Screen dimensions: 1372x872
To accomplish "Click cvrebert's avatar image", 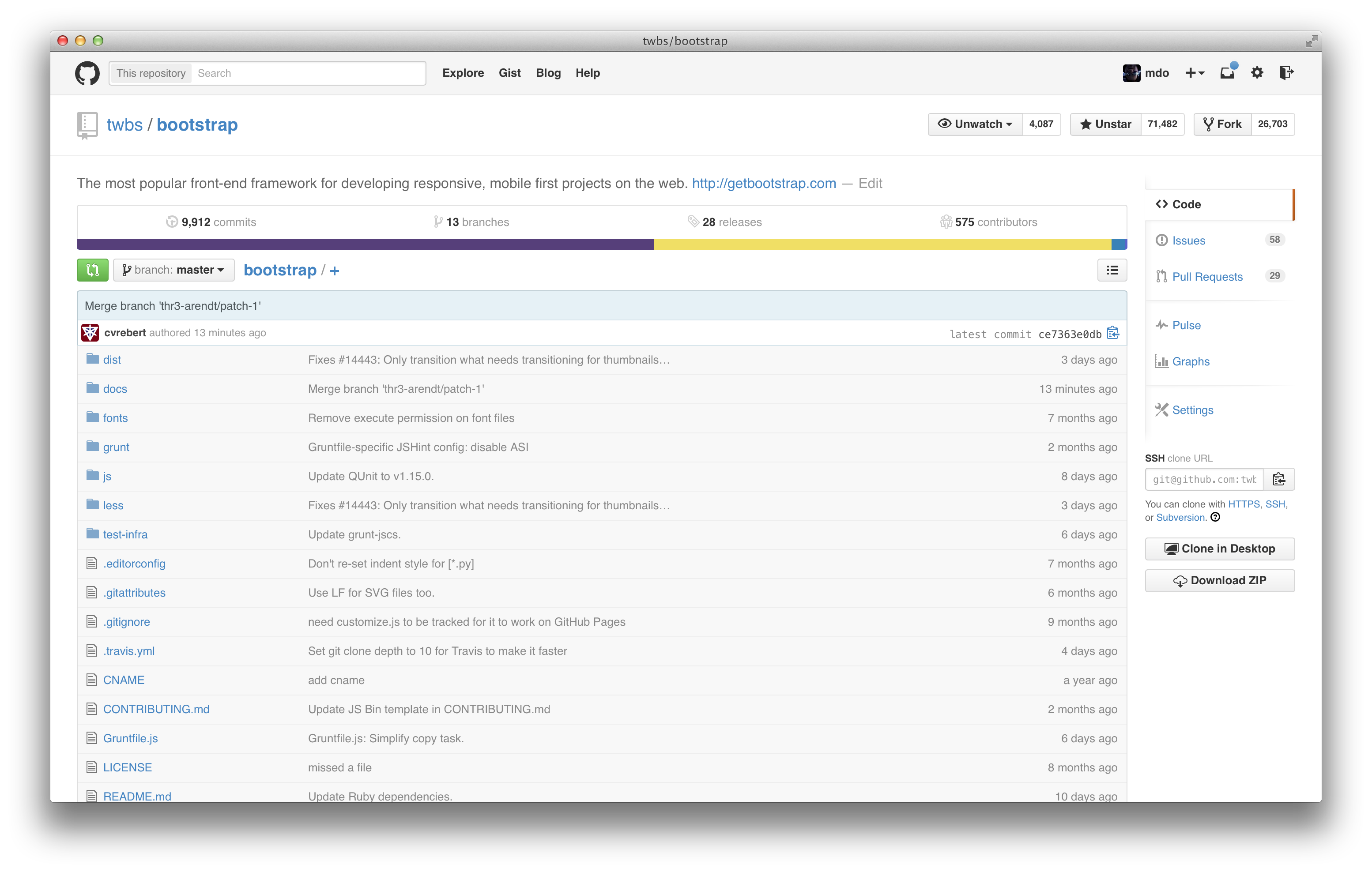I will click(x=90, y=333).
